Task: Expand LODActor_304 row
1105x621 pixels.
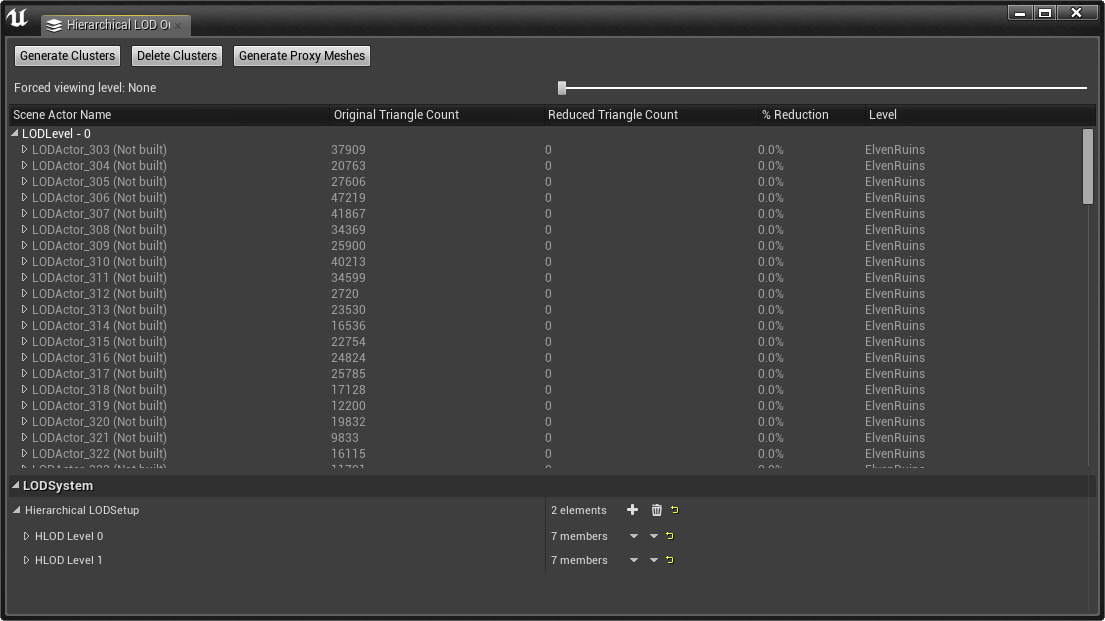Action: point(25,166)
